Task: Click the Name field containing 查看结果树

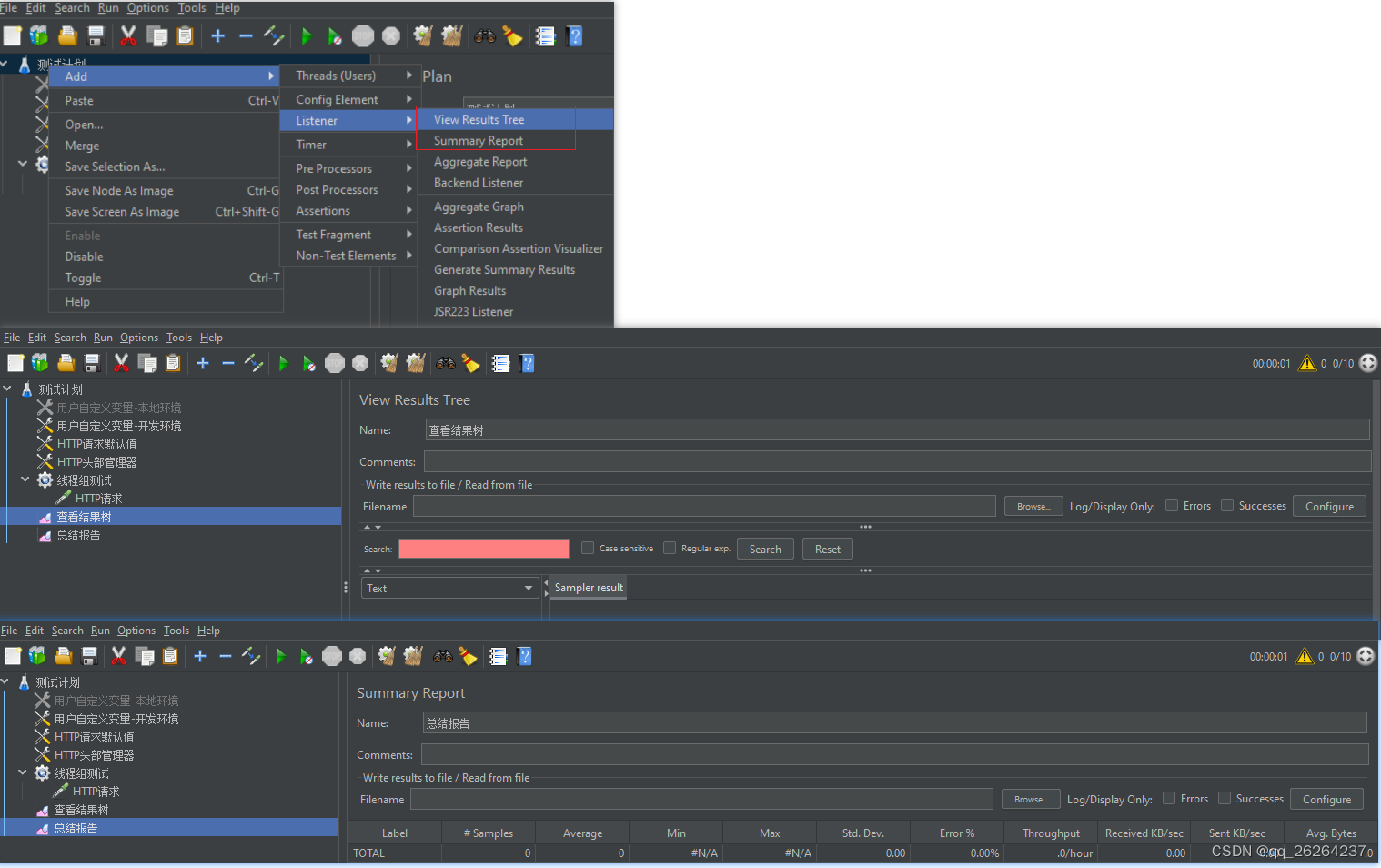Action: [x=897, y=430]
